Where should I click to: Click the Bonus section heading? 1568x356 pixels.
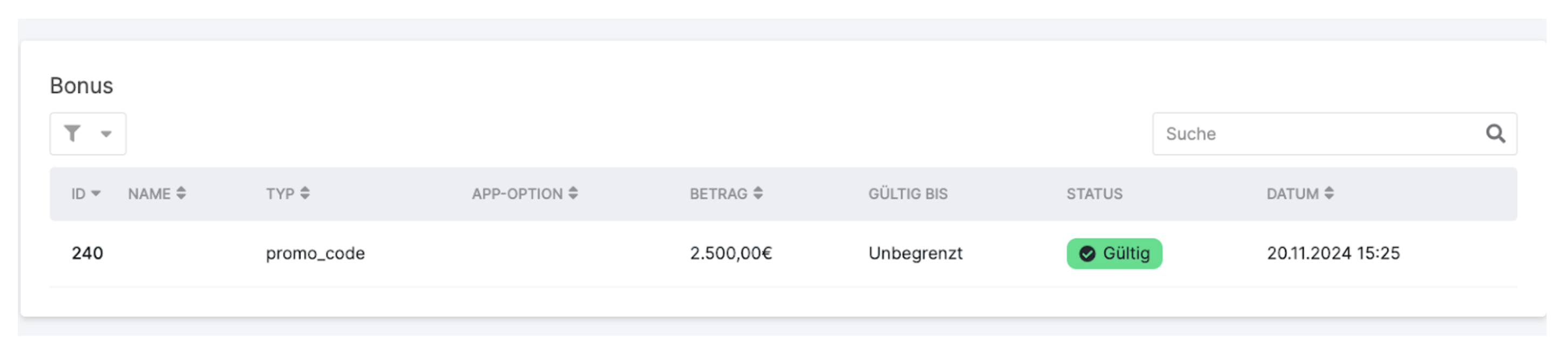click(82, 86)
